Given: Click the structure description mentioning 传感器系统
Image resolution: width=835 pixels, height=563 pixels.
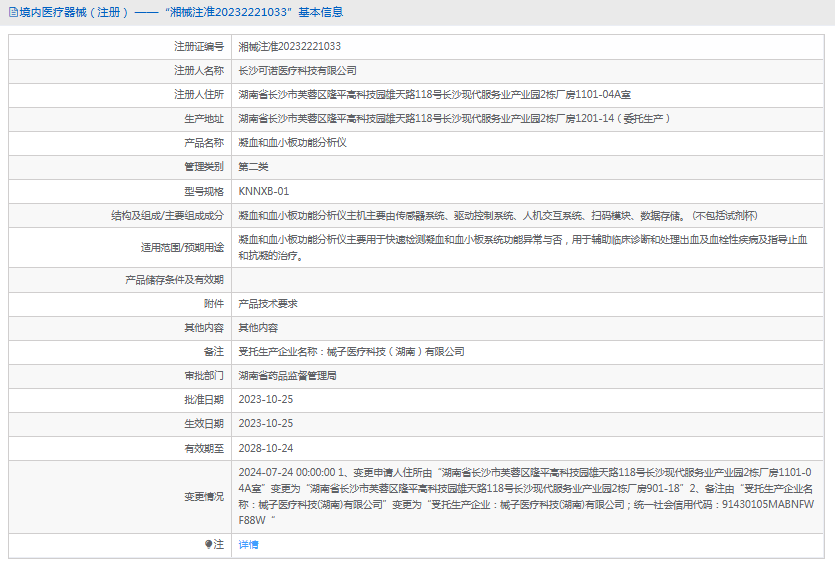Looking at the screenshot, I should [498, 216].
